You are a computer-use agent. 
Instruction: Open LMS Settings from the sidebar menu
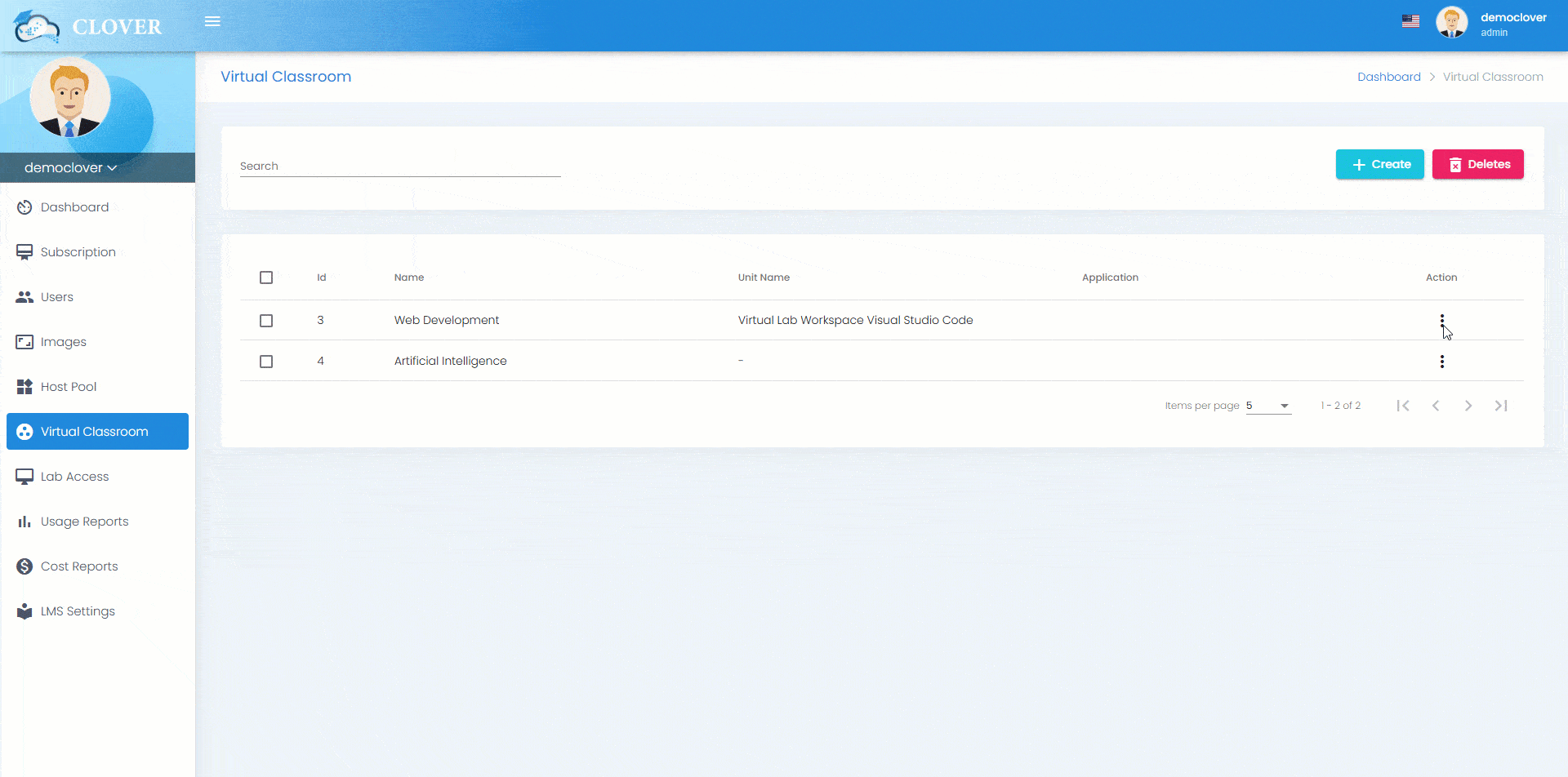click(x=78, y=610)
